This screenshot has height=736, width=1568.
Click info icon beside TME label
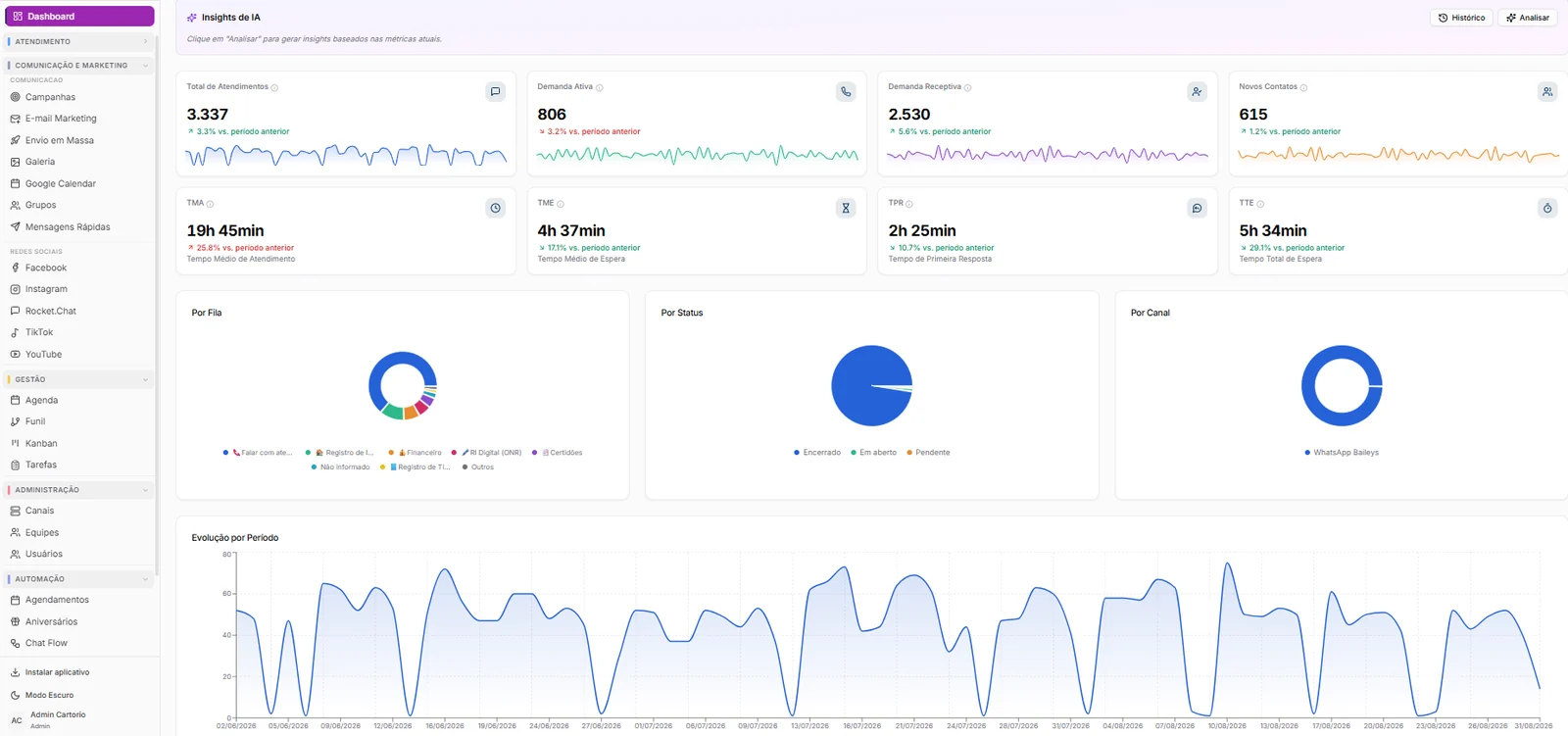561,204
